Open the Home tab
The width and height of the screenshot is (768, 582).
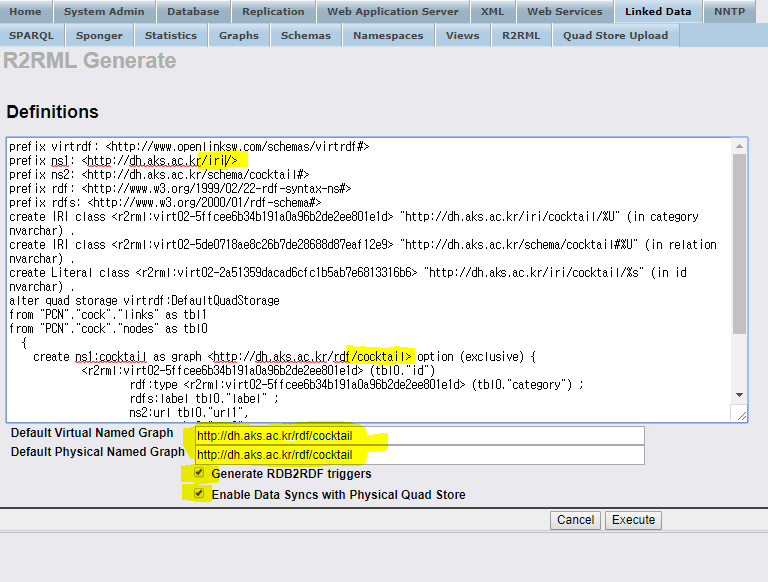pos(25,12)
